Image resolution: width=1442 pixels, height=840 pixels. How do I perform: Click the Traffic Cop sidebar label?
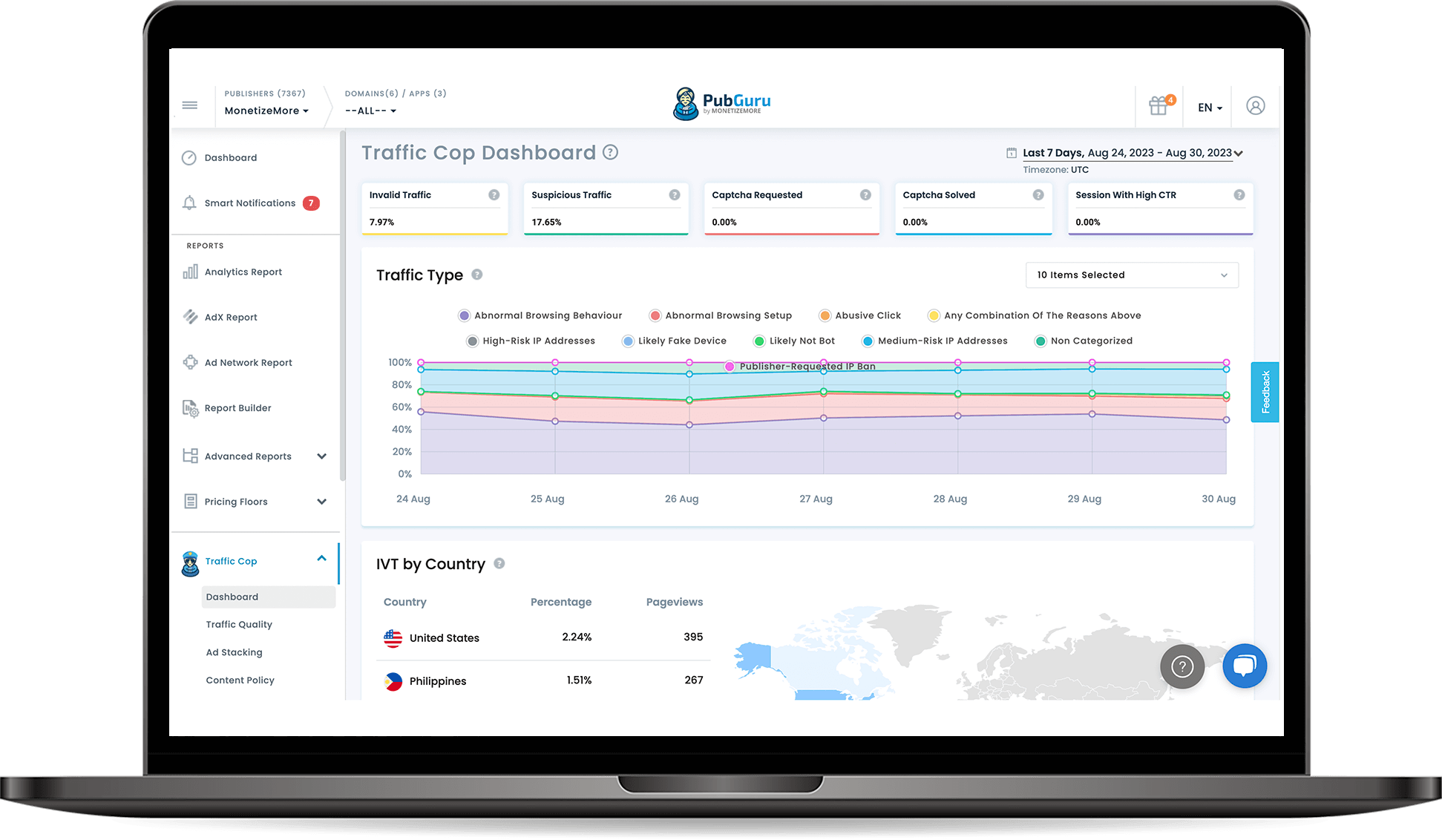click(x=231, y=561)
